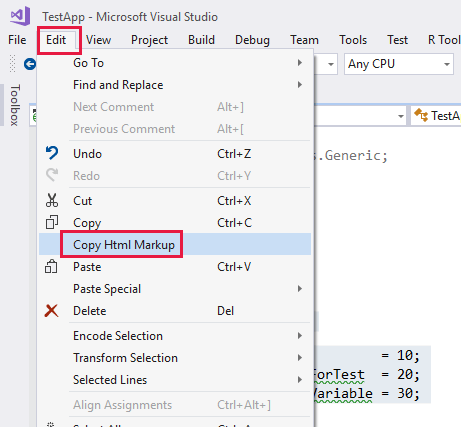Open the Test menu
Viewport: 461px width, 427px height.
tap(397, 40)
